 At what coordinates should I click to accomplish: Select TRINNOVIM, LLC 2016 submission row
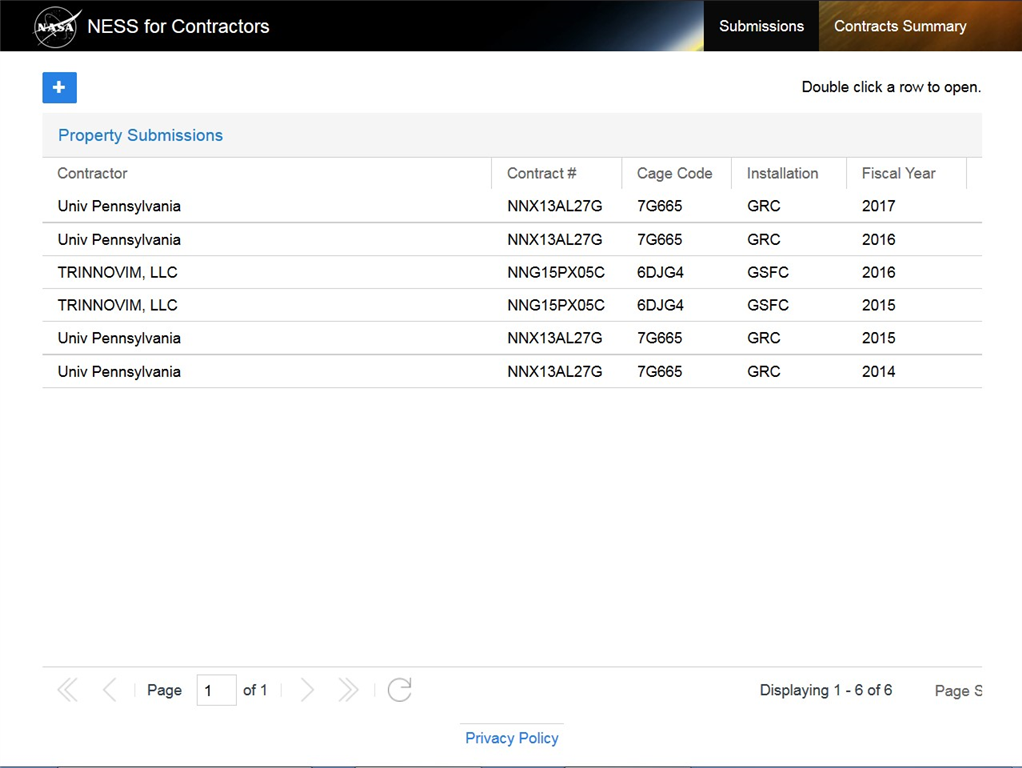pos(118,272)
